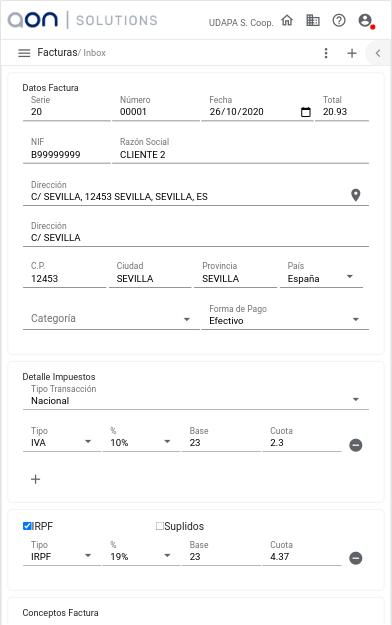Remove the IVA tax line
The width and height of the screenshot is (392, 625).
pyautogui.click(x=355, y=445)
